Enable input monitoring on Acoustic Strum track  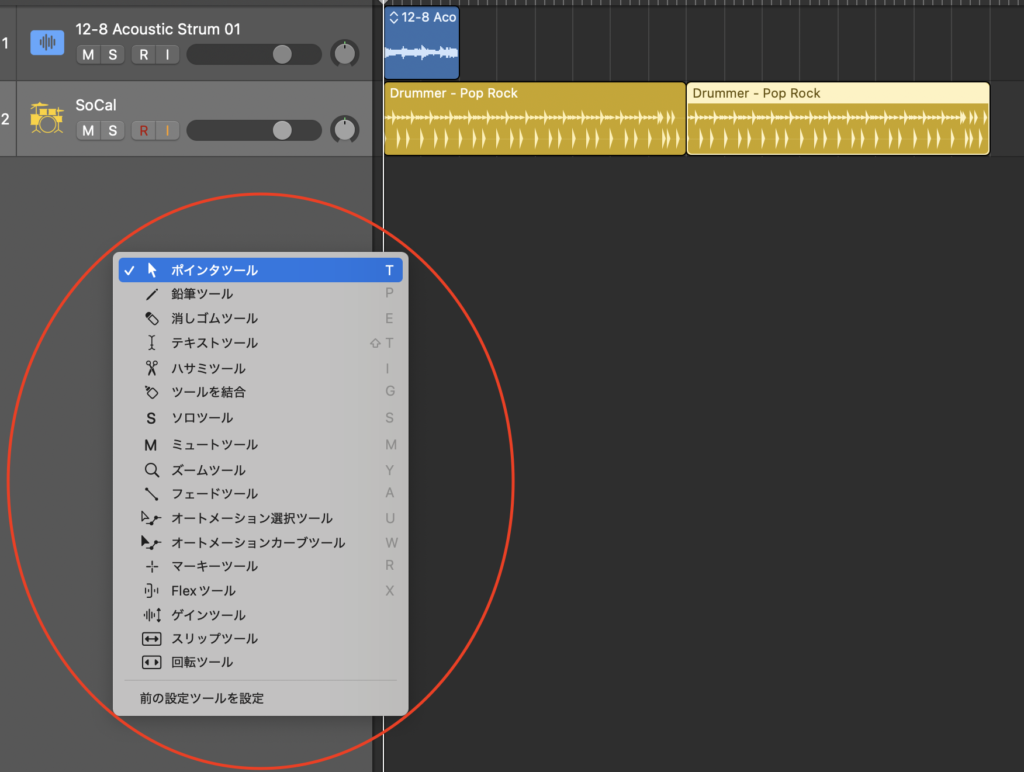click(167, 54)
